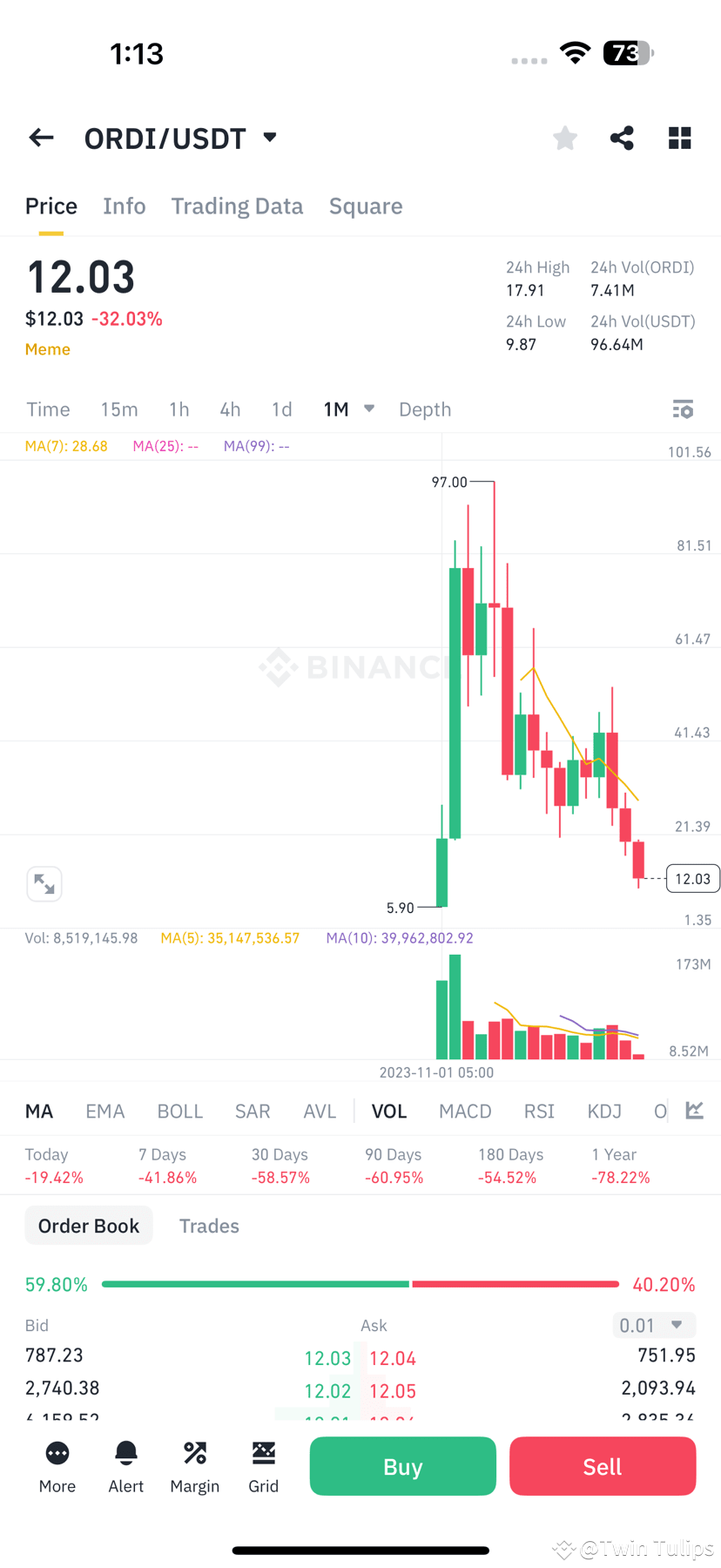Image resolution: width=721 pixels, height=1568 pixels.
Task: Open the share icon to share this chart
Action: 622,138
